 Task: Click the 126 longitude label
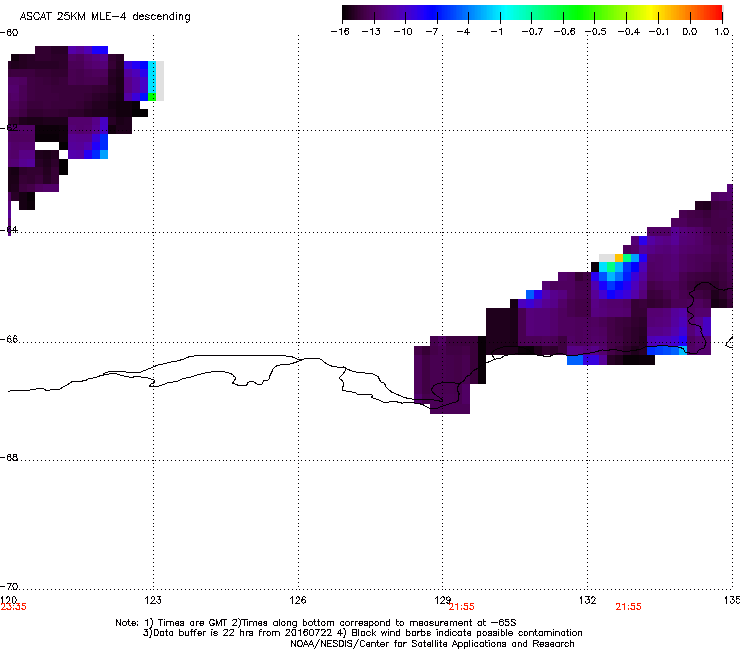[x=298, y=600]
